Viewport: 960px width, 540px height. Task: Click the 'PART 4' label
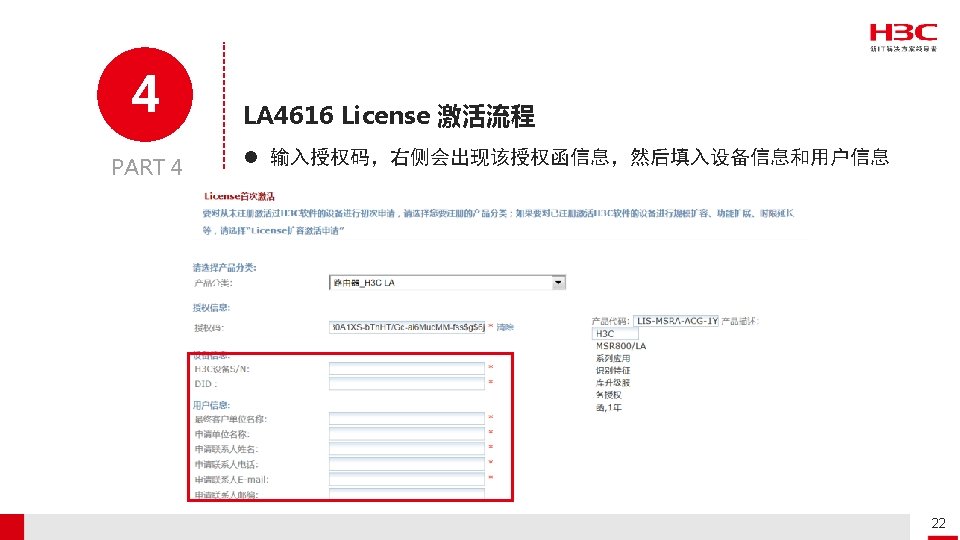coord(147,167)
